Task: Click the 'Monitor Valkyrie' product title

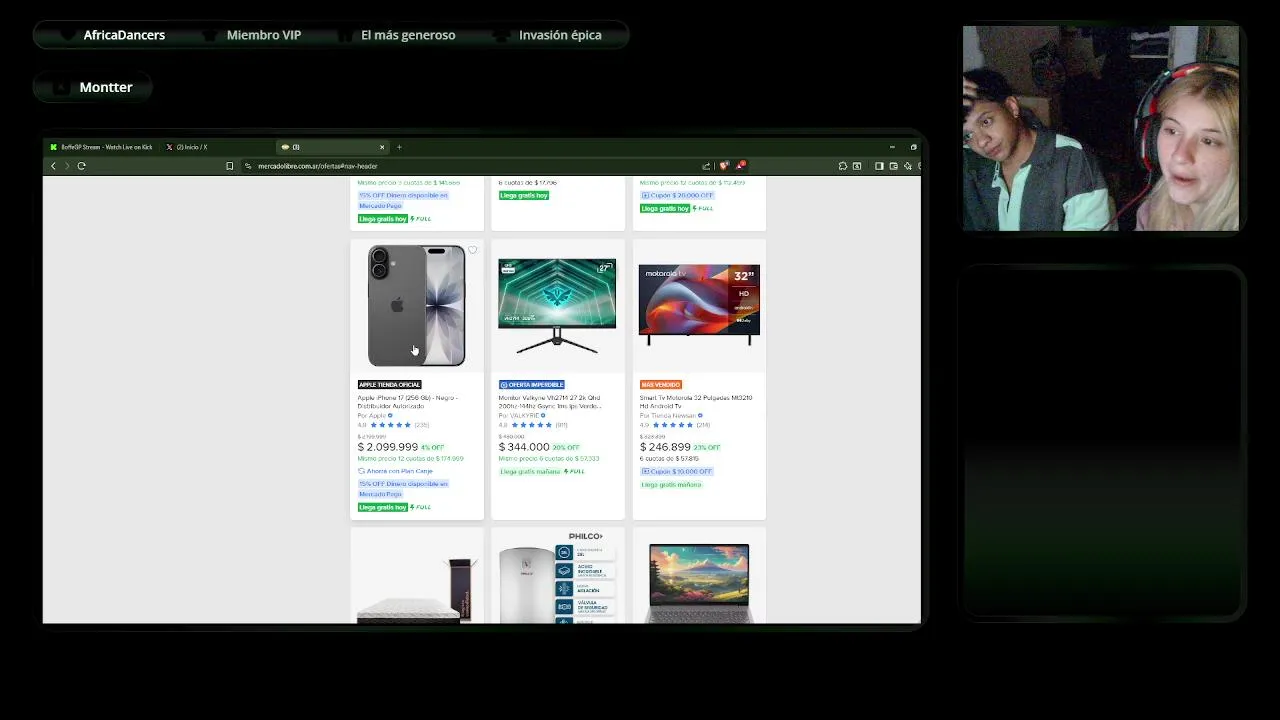Action: [550, 402]
